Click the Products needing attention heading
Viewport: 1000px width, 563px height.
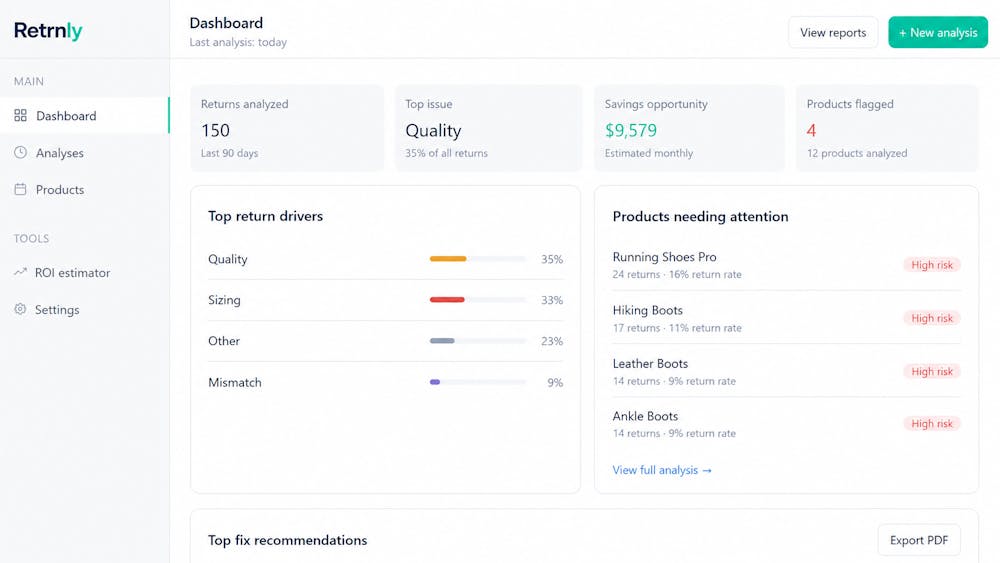(x=700, y=217)
